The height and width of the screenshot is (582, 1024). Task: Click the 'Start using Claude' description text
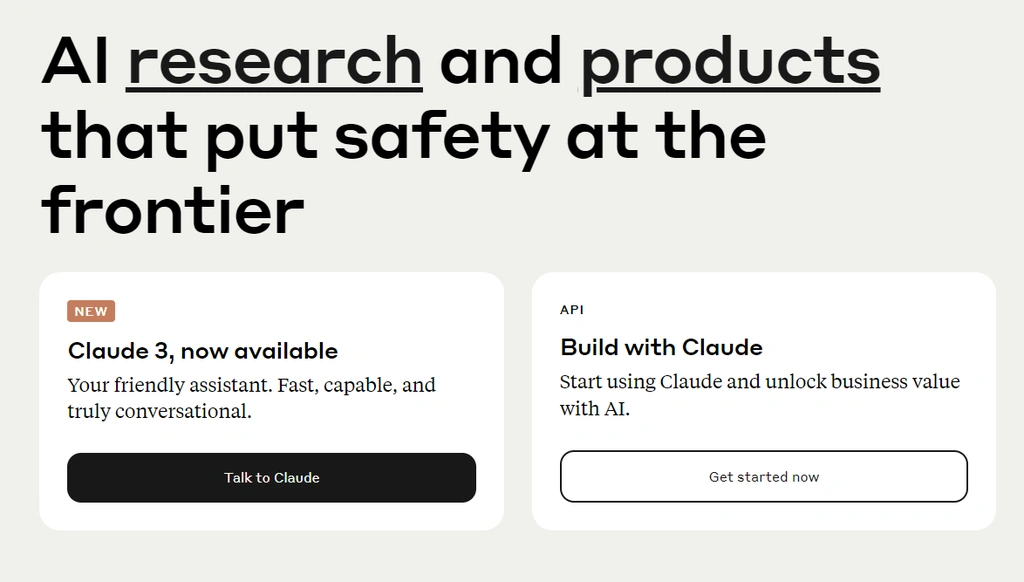[760, 395]
